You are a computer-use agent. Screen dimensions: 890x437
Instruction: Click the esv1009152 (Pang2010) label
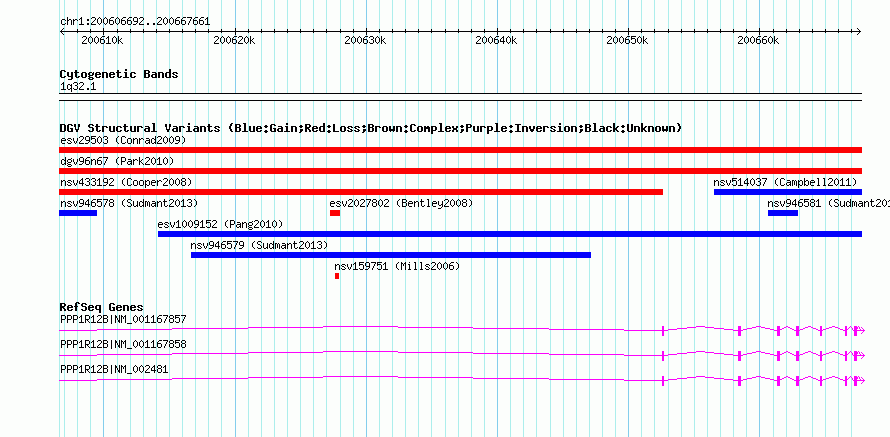[220, 224]
